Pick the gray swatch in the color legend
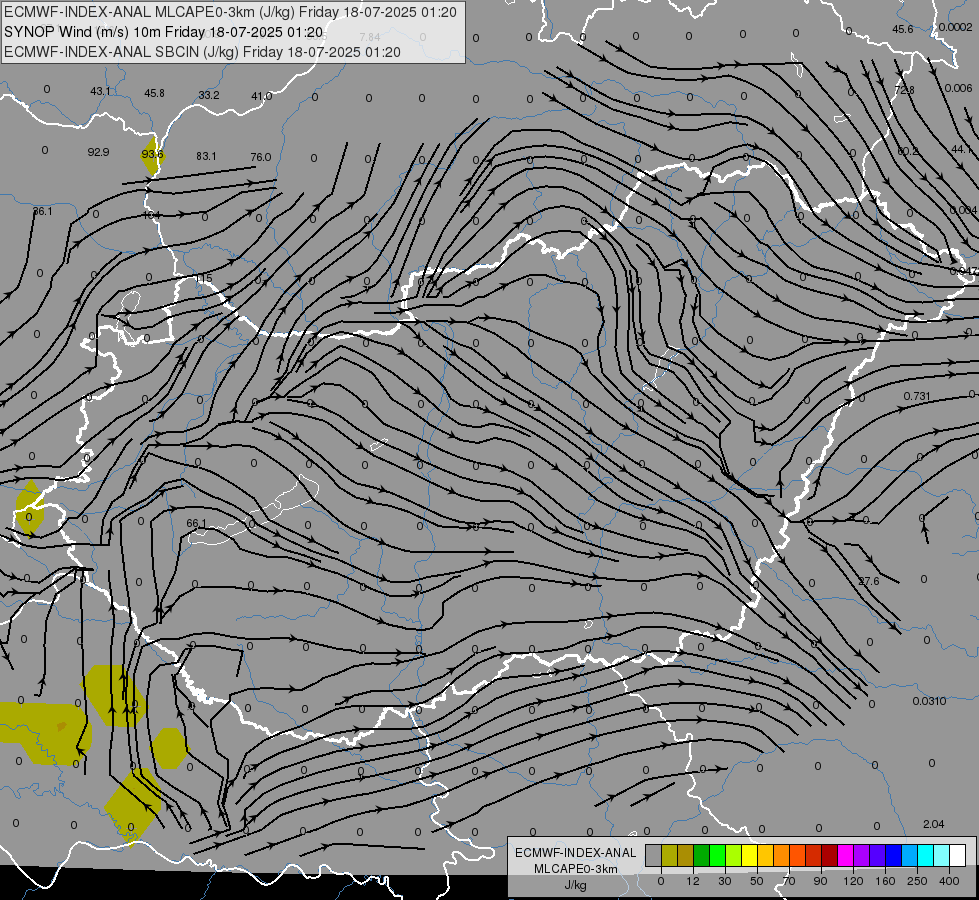Viewport: 979px width, 900px height. click(653, 856)
